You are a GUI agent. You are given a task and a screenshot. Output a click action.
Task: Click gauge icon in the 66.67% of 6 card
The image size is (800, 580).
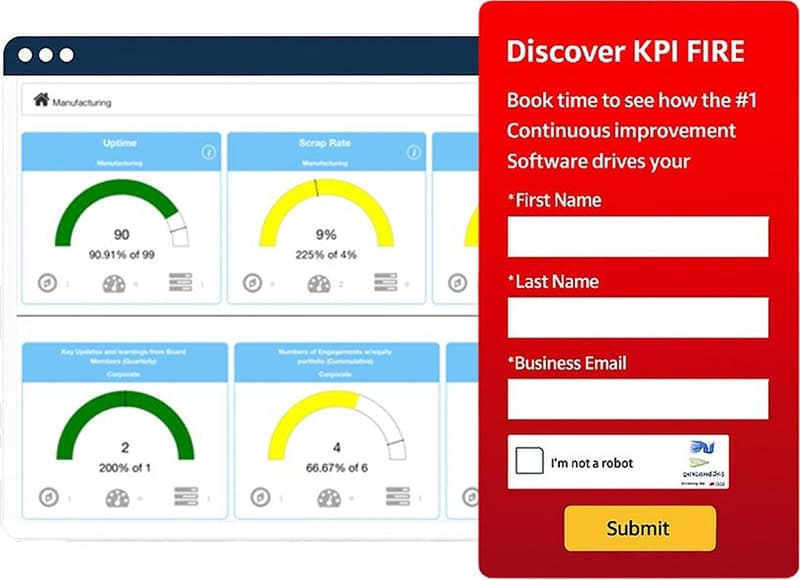pos(329,498)
